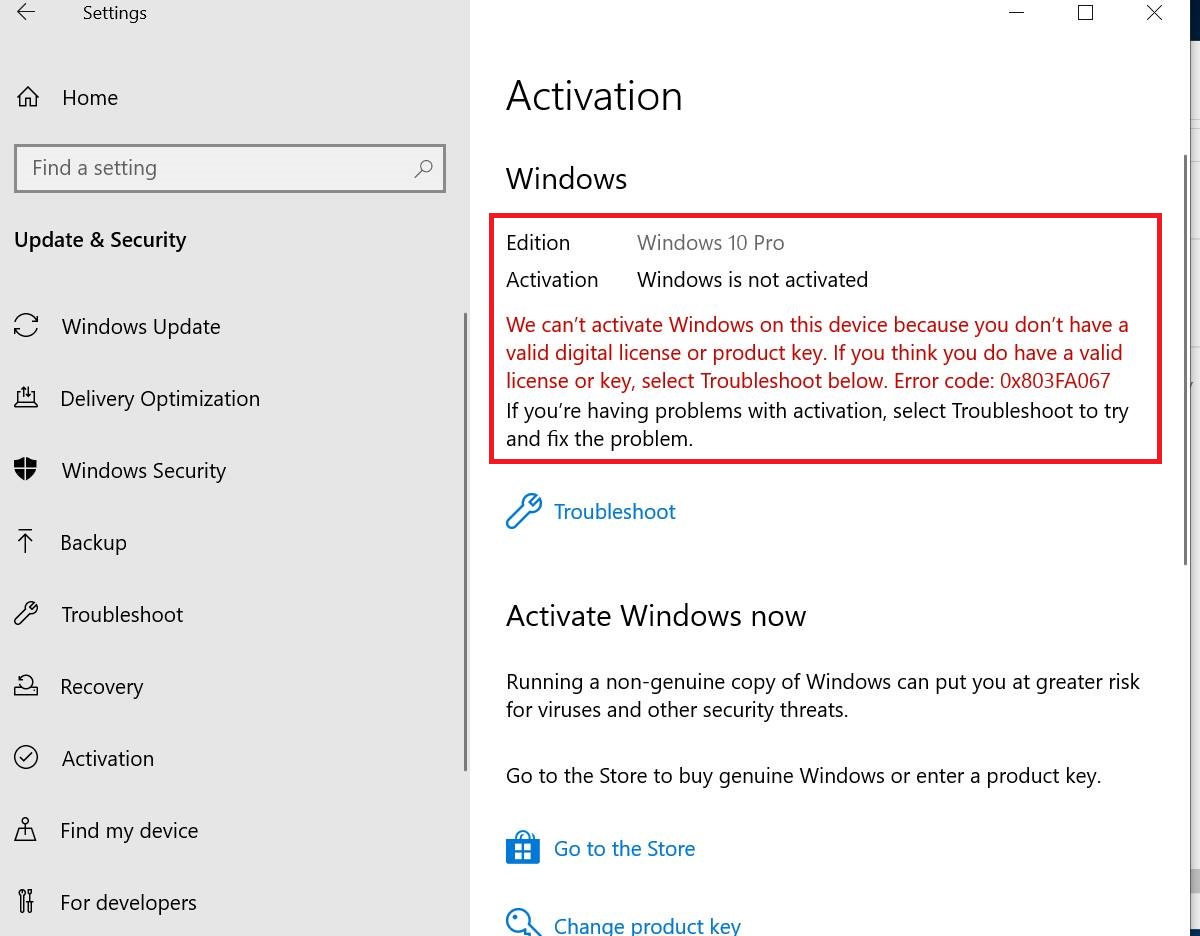Focus the Find a setting search field
The height and width of the screenshot is (936, 1200).
pyautogui.click(x=230, y=168)
